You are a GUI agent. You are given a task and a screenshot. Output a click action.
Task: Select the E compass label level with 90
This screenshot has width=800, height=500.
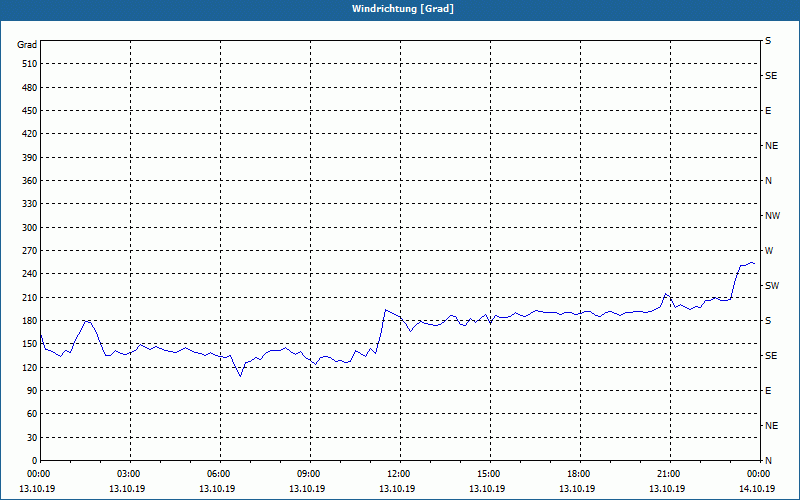coord(768,391)
